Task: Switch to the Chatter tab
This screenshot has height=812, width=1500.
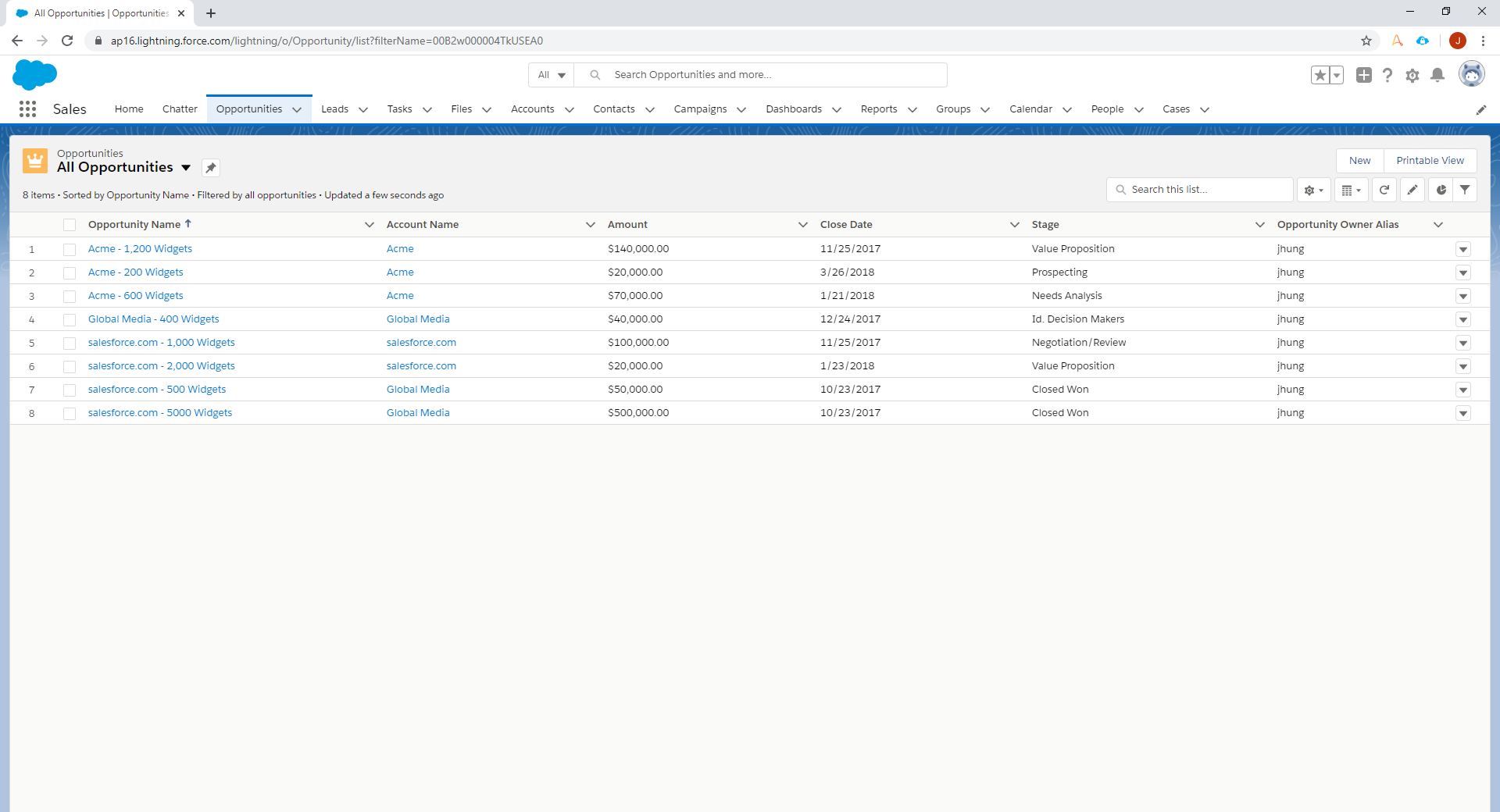Action: (180, 109)
